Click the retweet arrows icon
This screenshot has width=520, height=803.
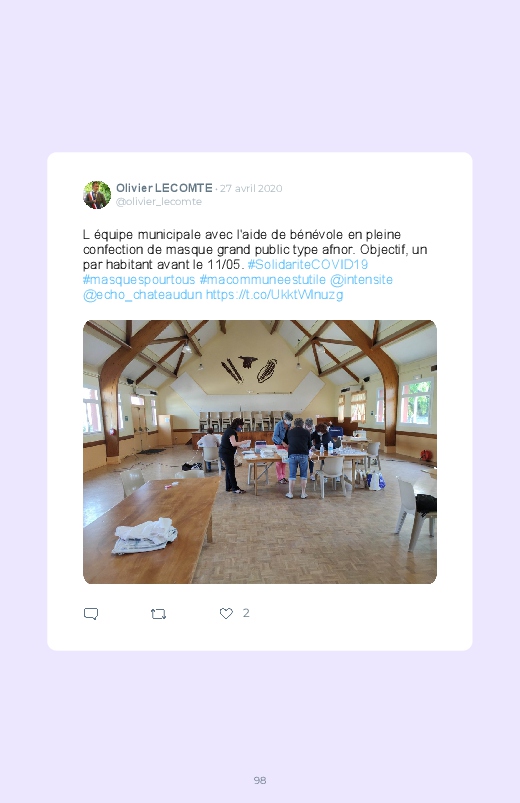point(158,614)
